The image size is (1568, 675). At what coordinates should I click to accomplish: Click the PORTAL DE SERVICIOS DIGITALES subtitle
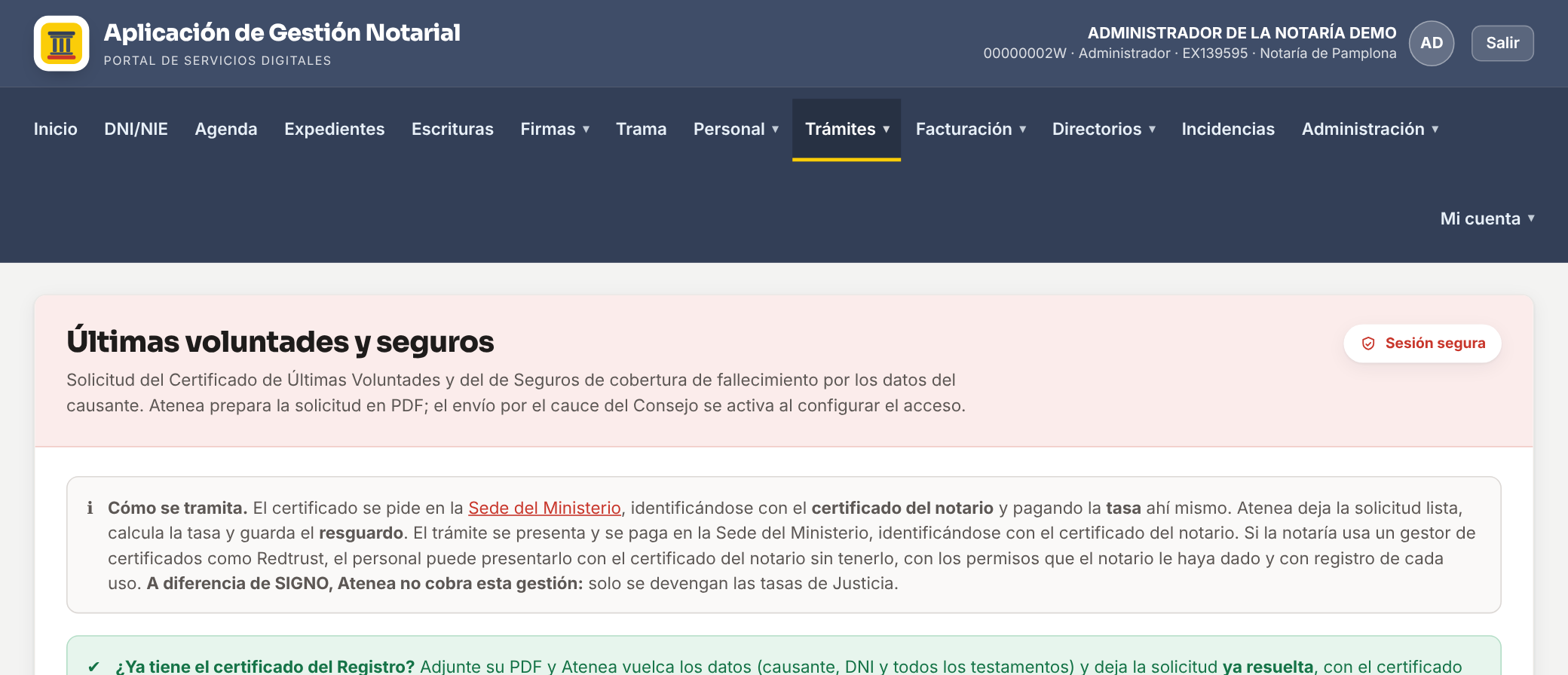point(217,60)
